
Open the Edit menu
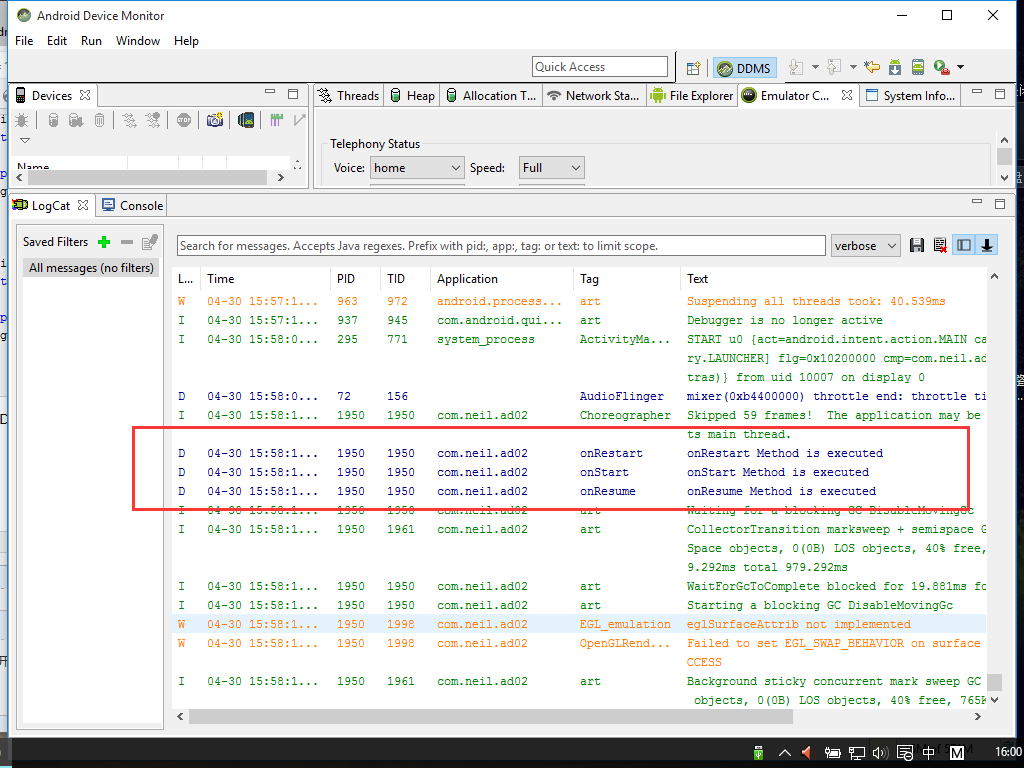(57, 40)
